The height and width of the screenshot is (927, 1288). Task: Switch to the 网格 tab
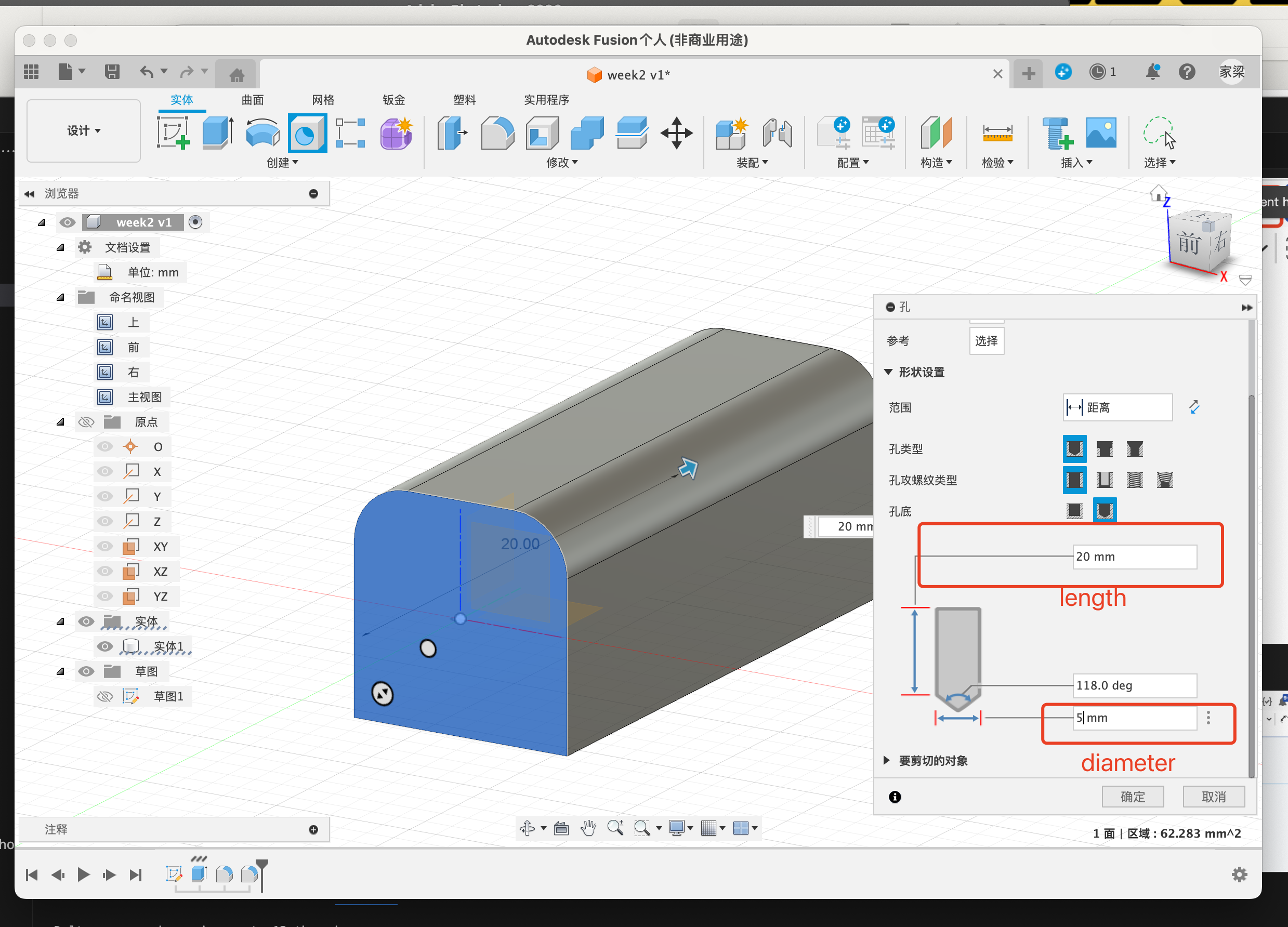pyautogui.click(x=323, y=100)
